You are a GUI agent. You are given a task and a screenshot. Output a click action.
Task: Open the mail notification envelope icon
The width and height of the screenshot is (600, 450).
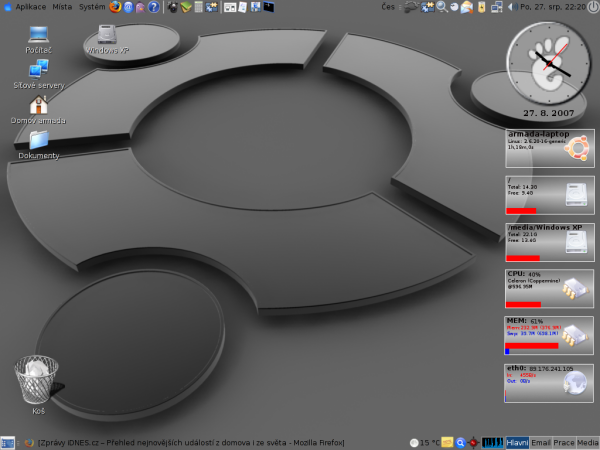pyautogui.click(x=466, y=7)
